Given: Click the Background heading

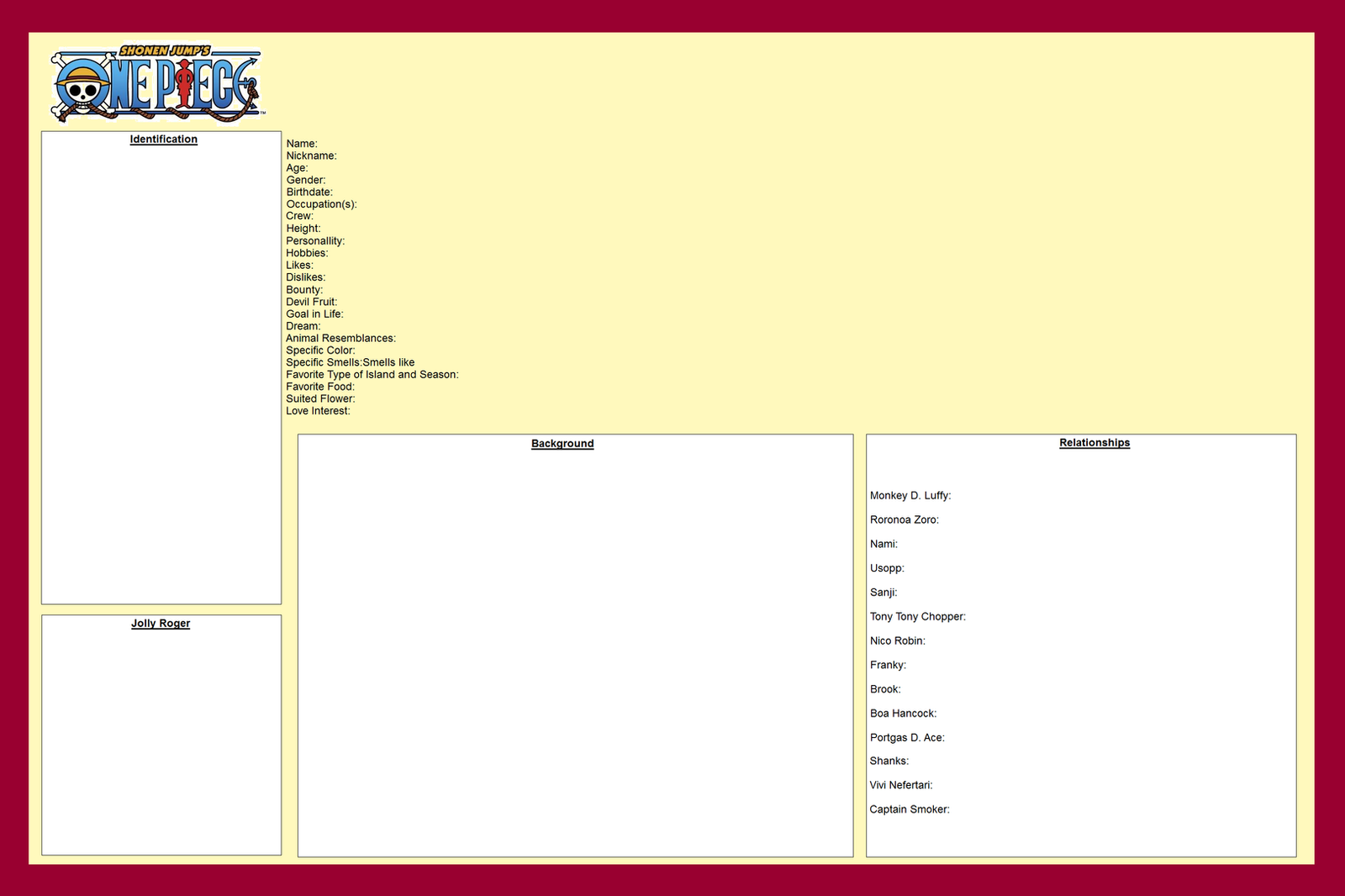Looking at the screenshot, I should point(562,444).
